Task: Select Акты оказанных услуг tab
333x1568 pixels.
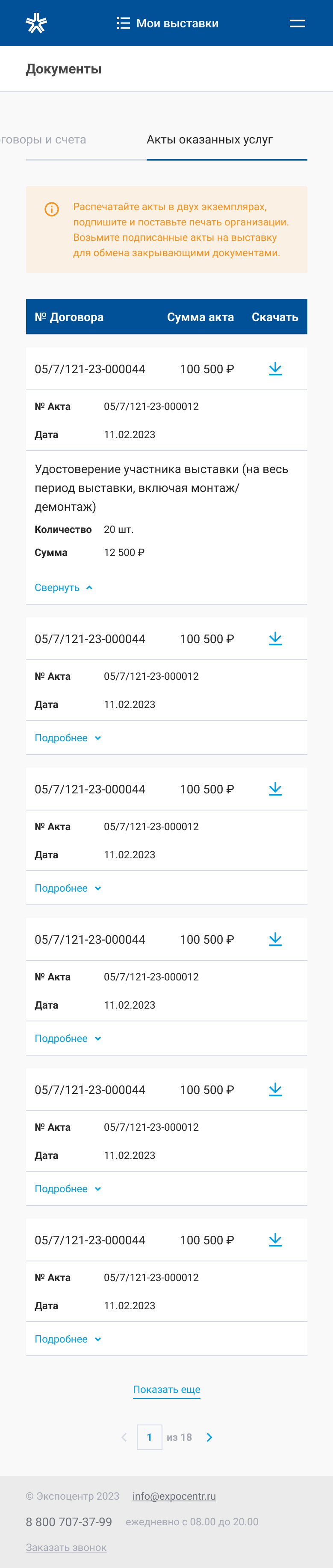Action: click(x=210, y=140)
